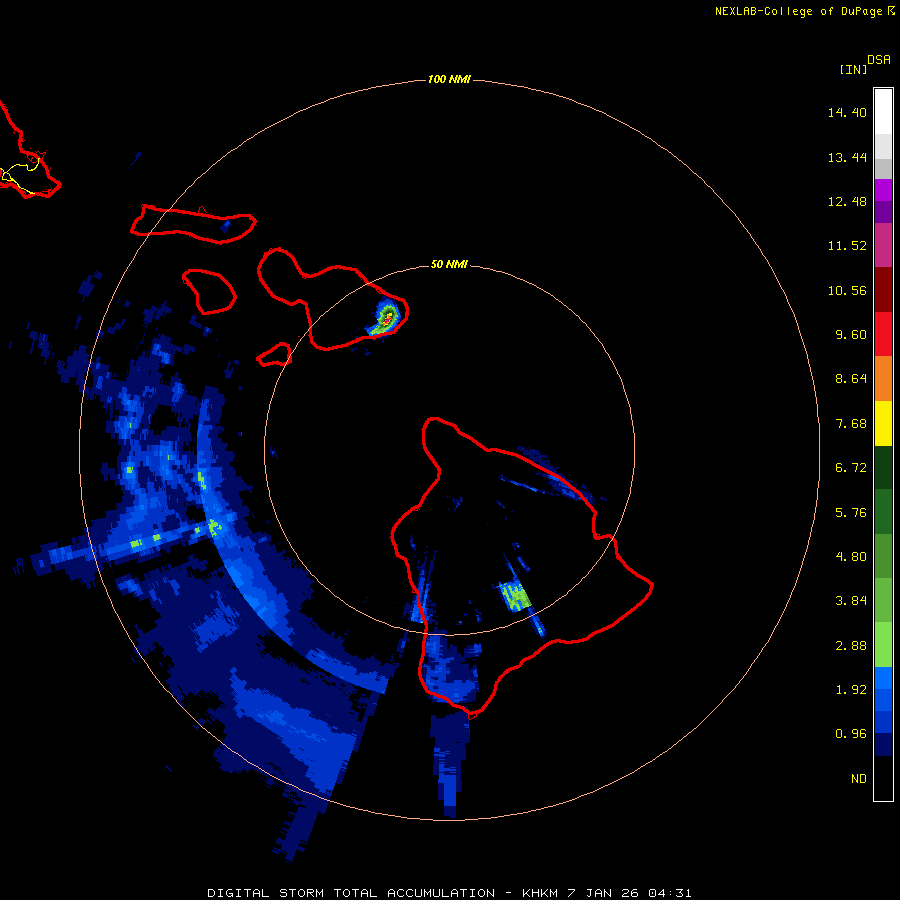
Task: Click the dark red swatch near 10.56
Action: click(x=883, y=290)
